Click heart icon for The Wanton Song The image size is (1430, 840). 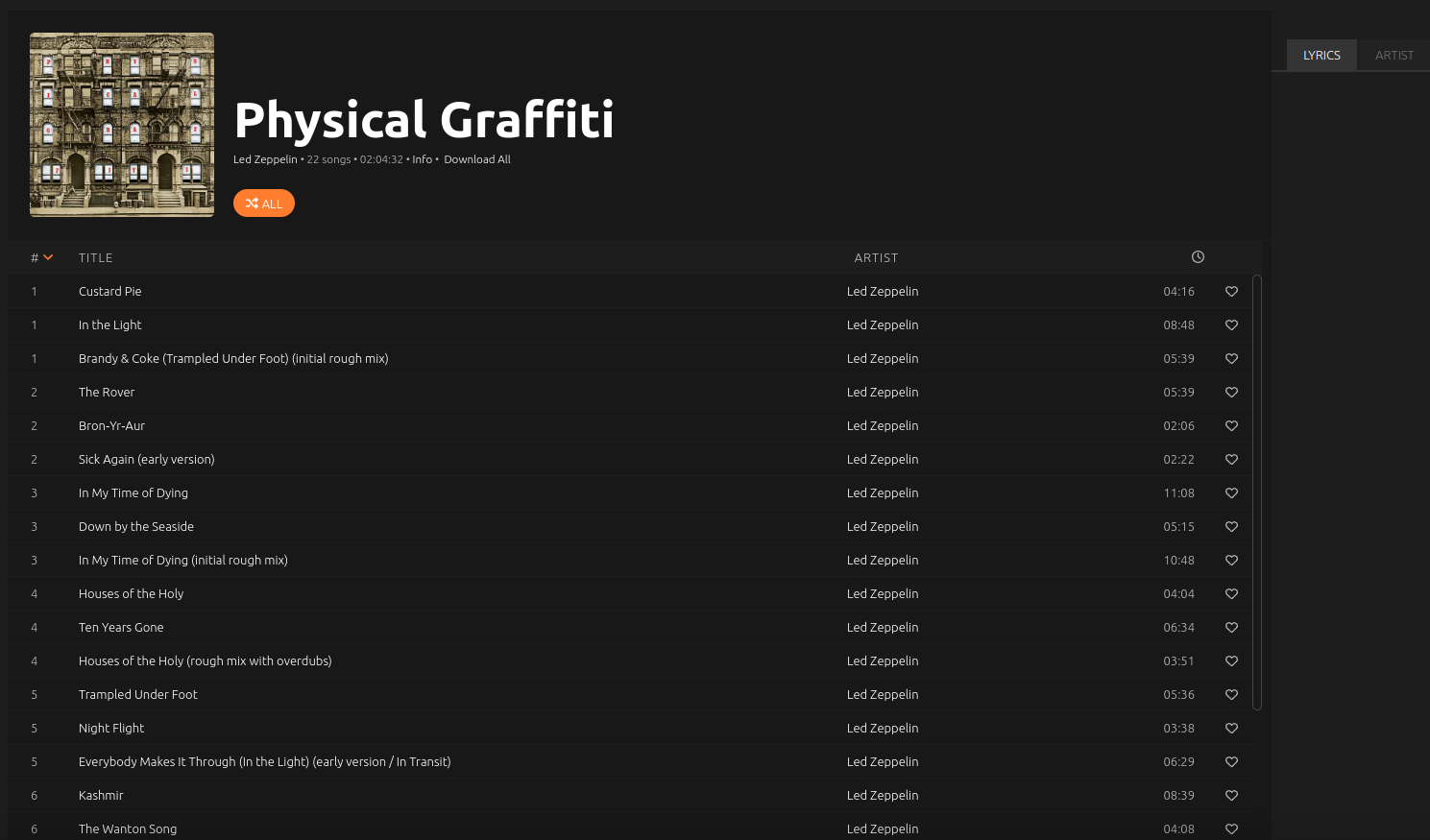tap(1231, 829)
